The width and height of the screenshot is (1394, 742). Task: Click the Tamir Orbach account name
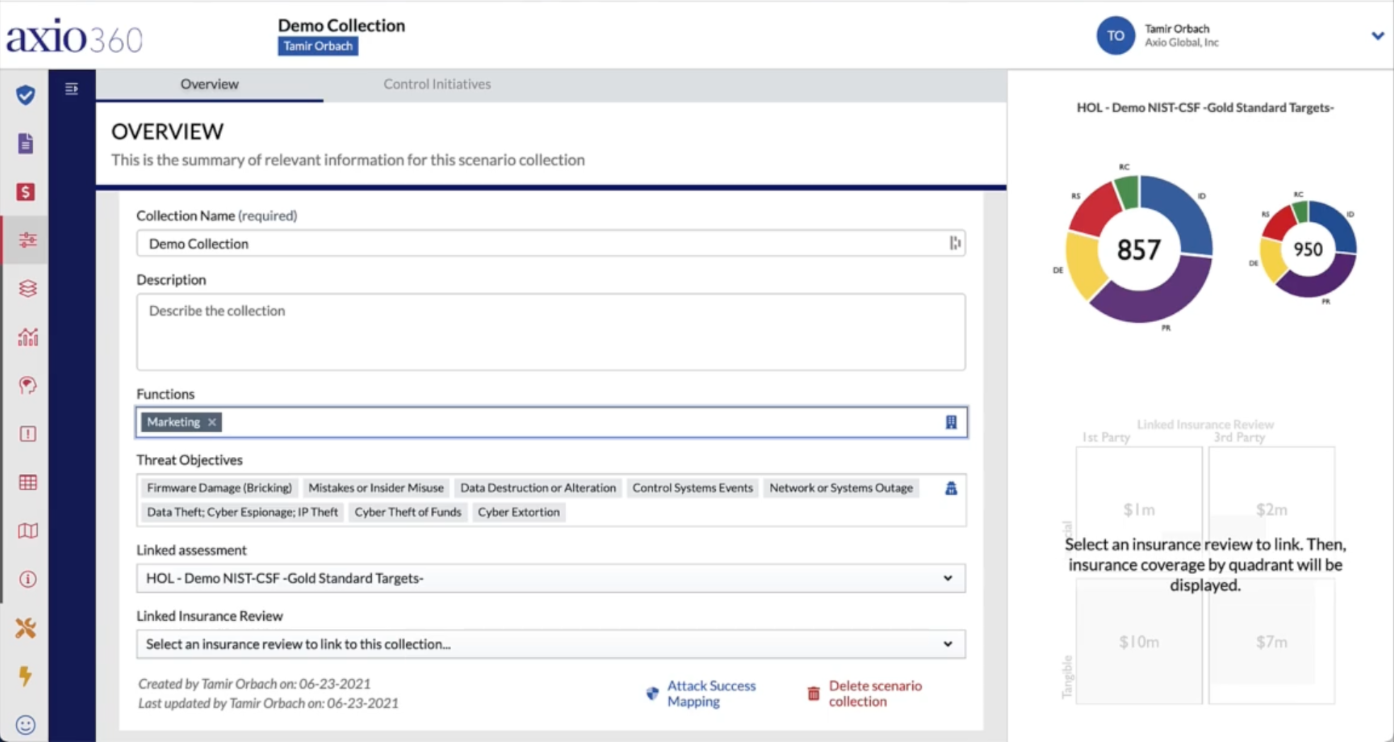[1177, 29]
